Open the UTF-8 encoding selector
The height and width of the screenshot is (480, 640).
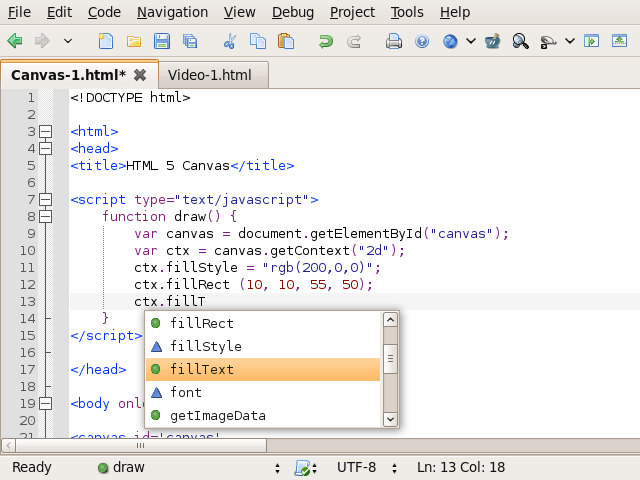[366, 467]
